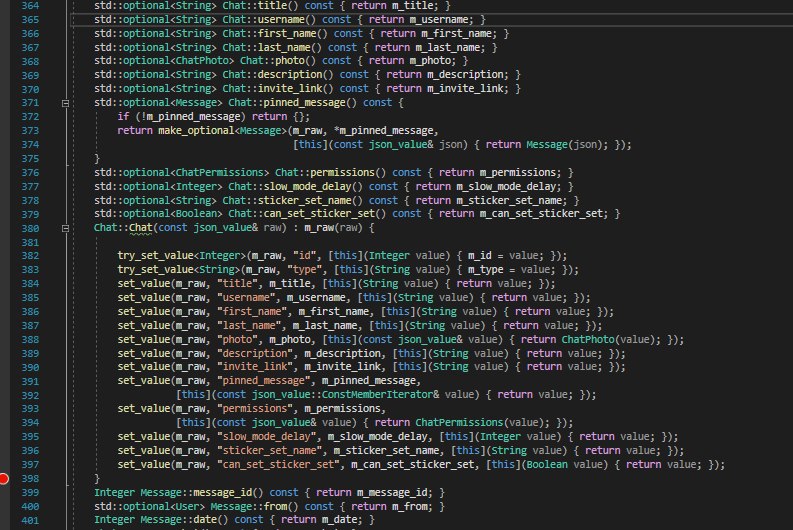The width and height of the screenshot is (793, 530).
Task: Click Message(json) call on line 374
Action: [564, 145]
